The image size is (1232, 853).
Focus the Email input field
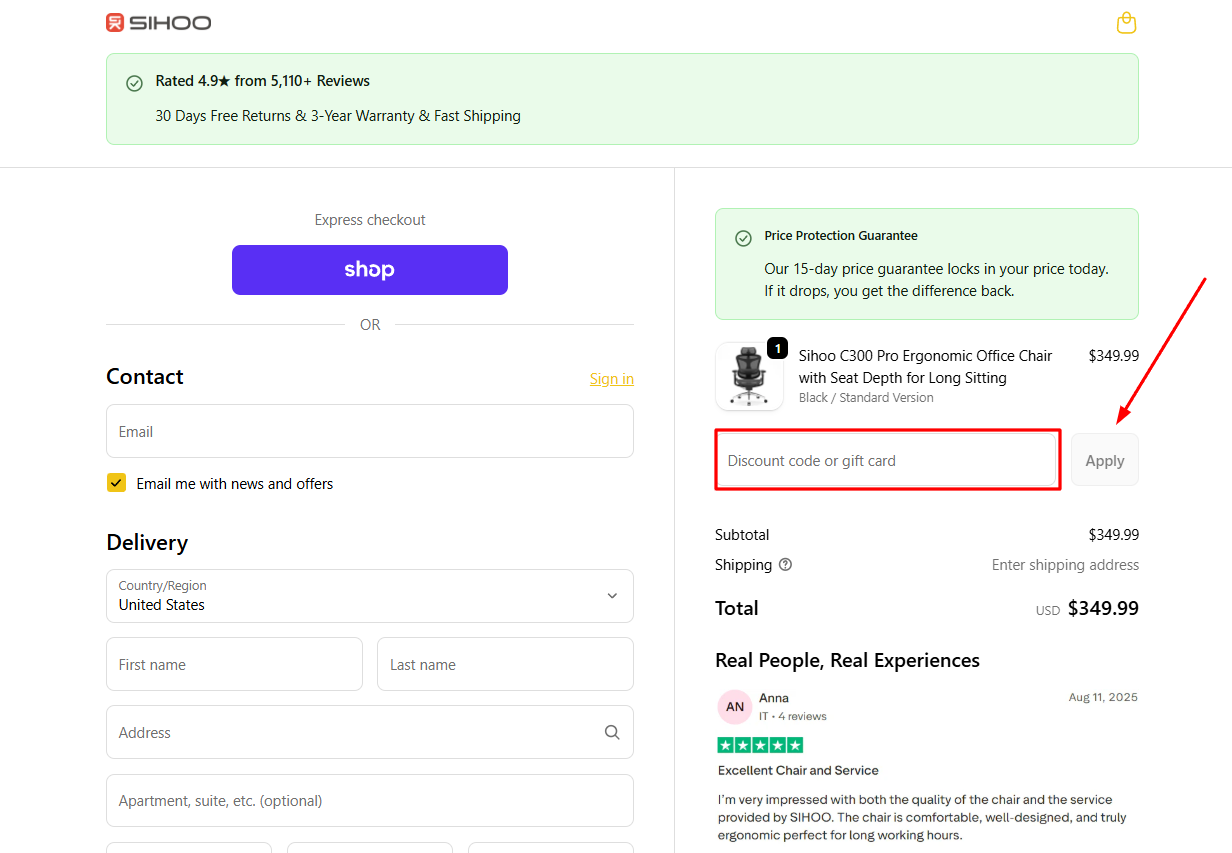(370, 431)
